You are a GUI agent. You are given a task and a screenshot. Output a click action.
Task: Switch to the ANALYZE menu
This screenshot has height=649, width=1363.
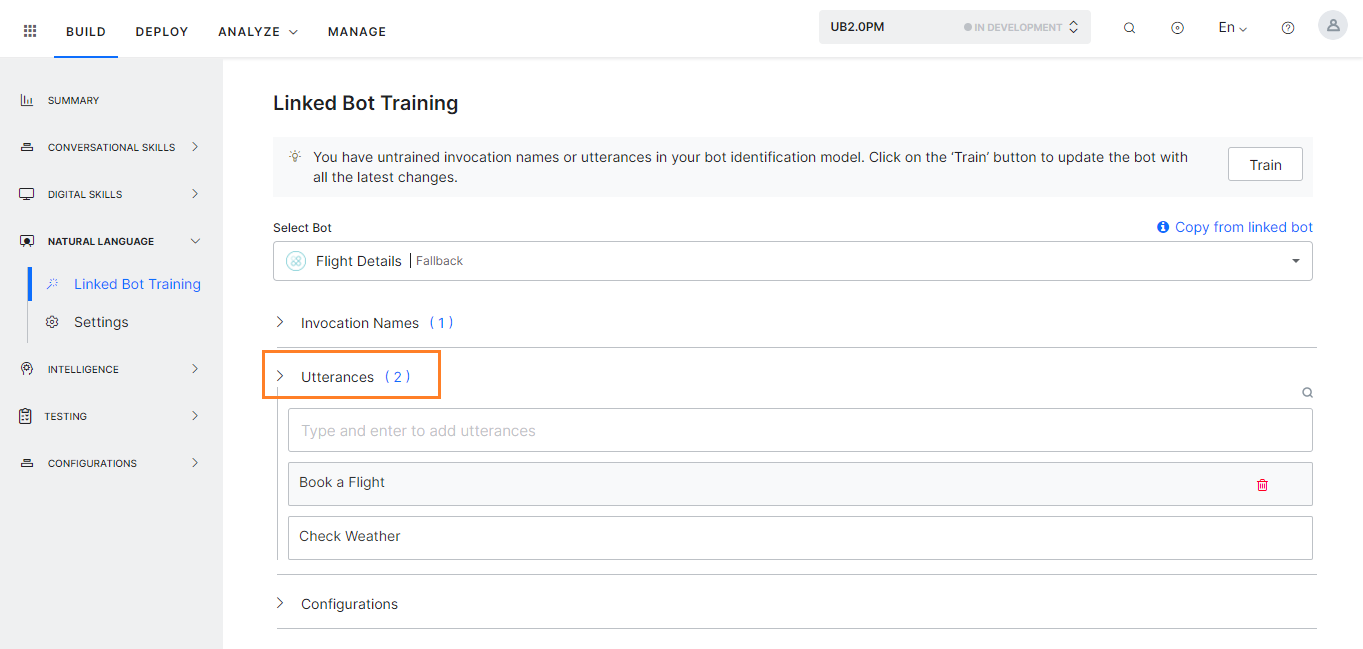[x=250, y=31]
